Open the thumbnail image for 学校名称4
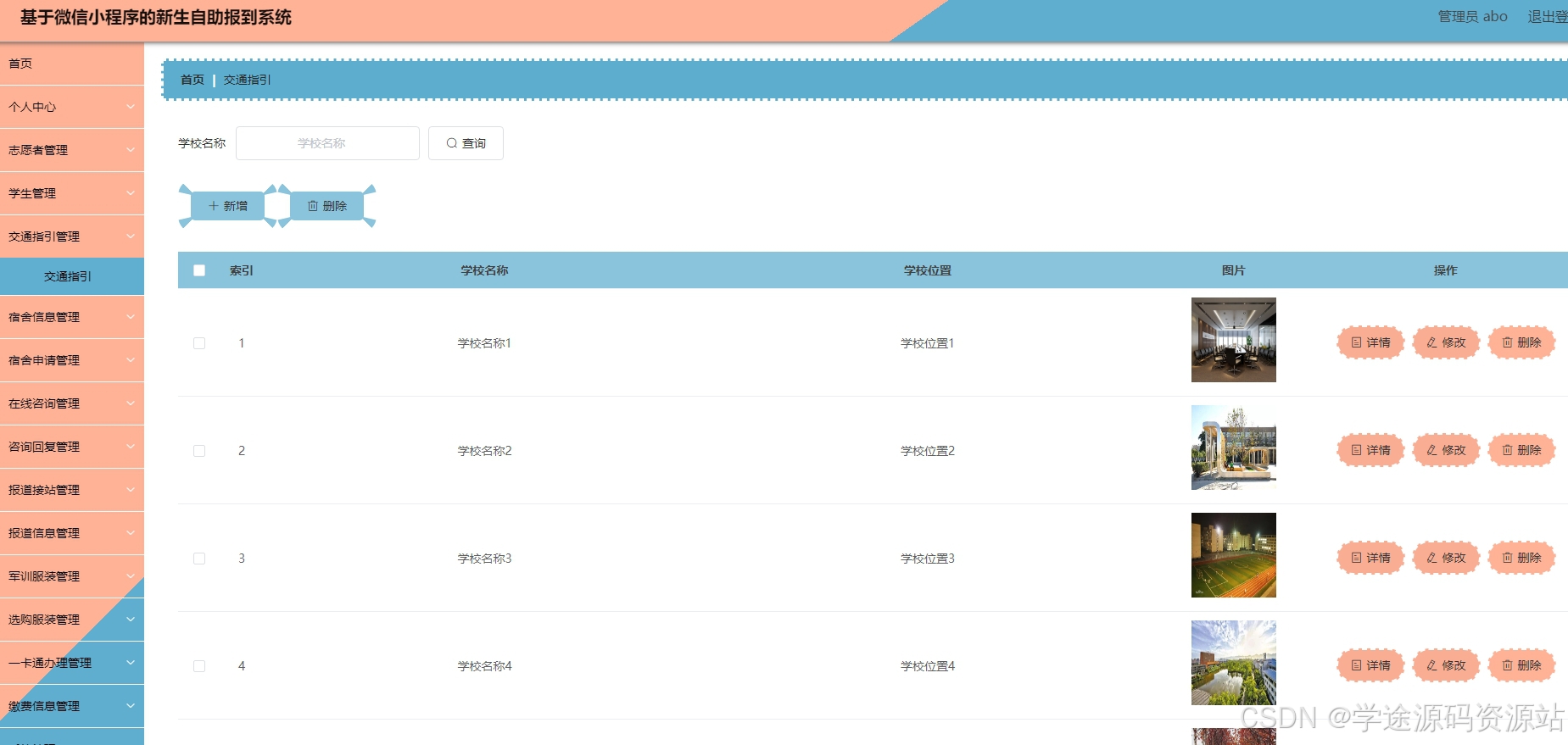1568x745 pixels. click(1233, 663)
